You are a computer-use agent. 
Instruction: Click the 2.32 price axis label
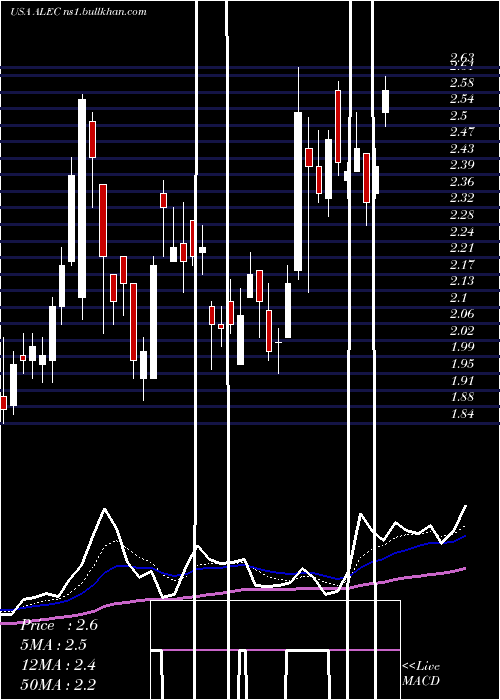coord(462,198)
